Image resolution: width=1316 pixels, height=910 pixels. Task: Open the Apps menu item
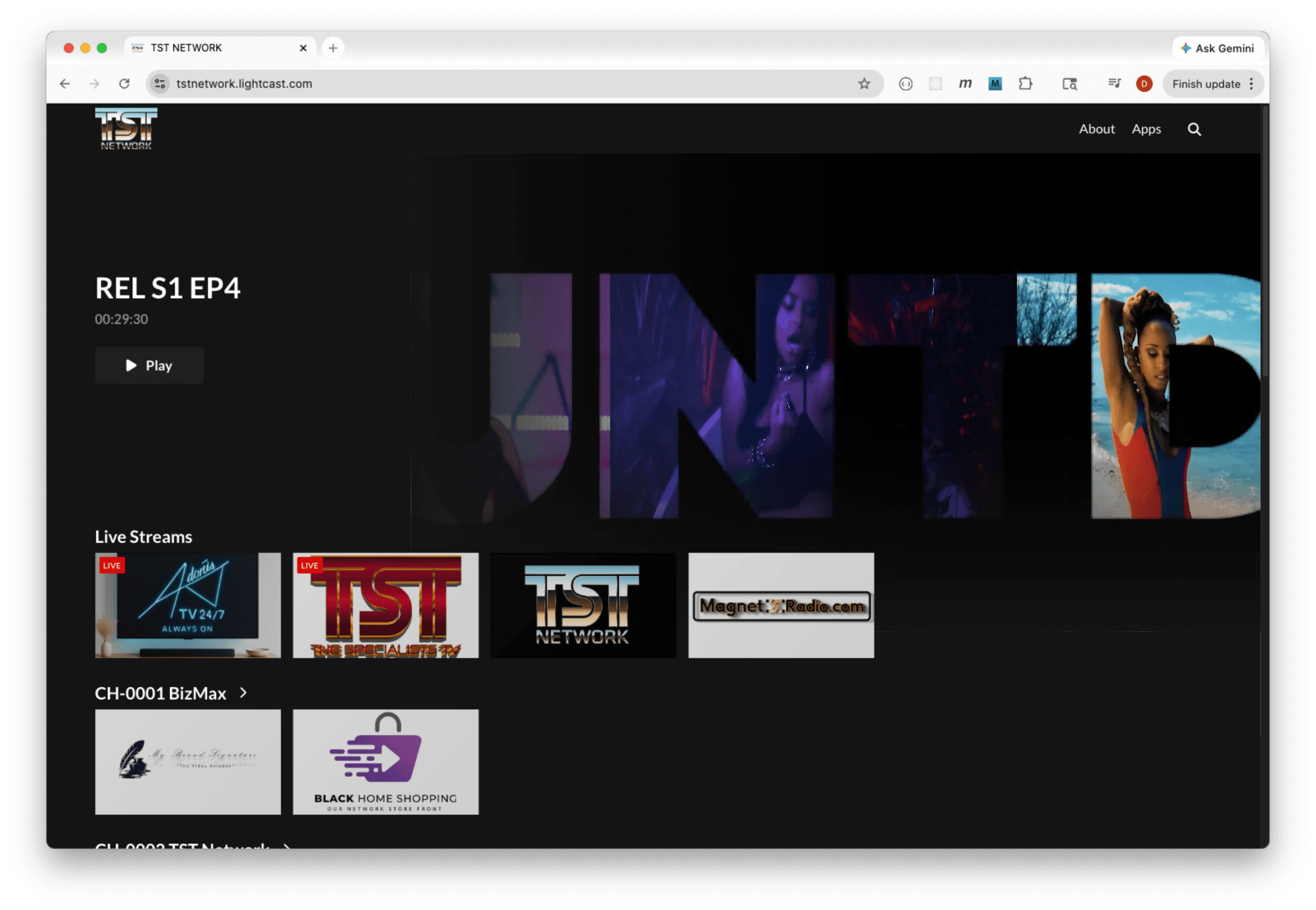tap(1146, 129)
